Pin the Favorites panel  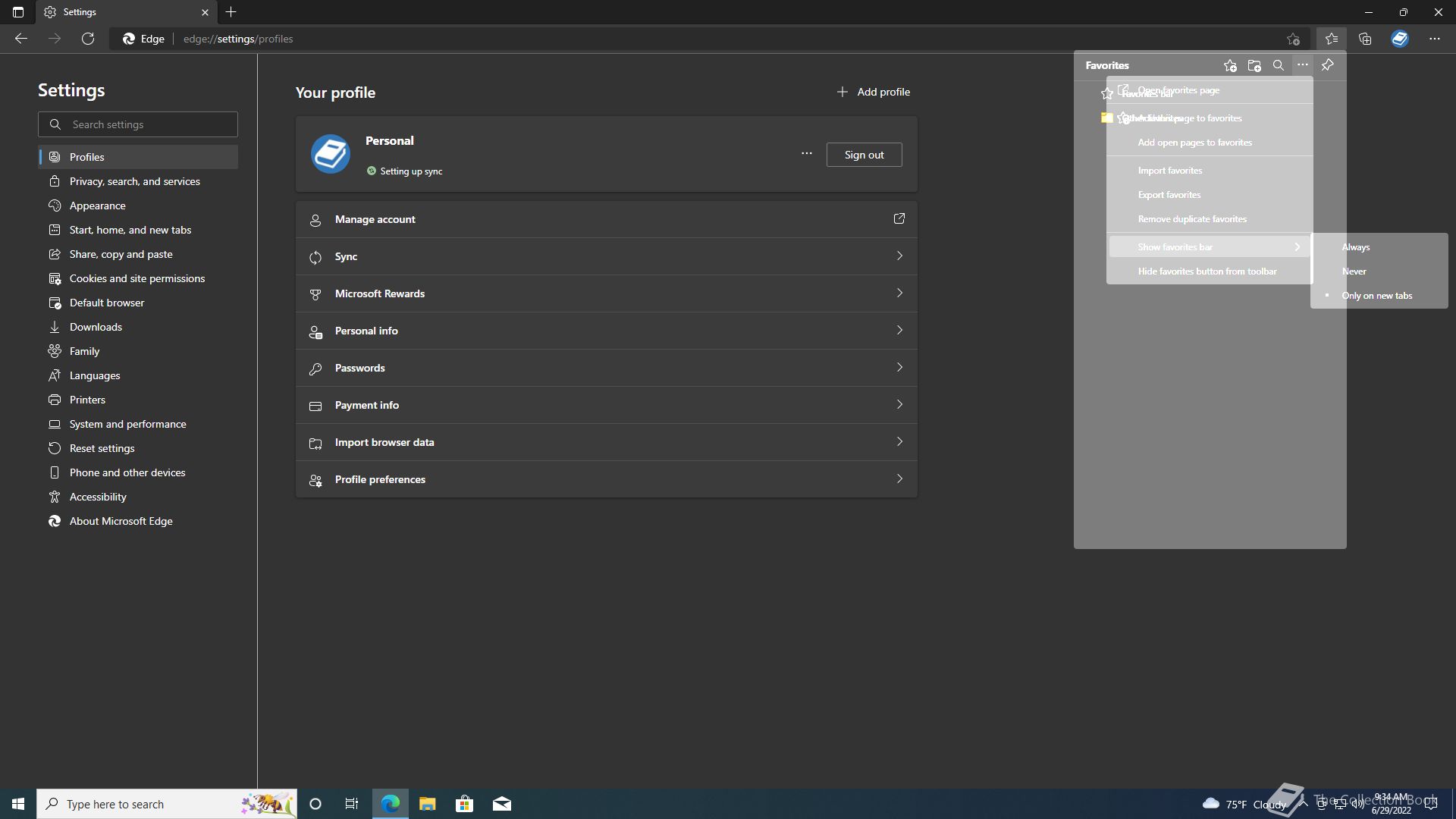click(x=1328, y=65)
